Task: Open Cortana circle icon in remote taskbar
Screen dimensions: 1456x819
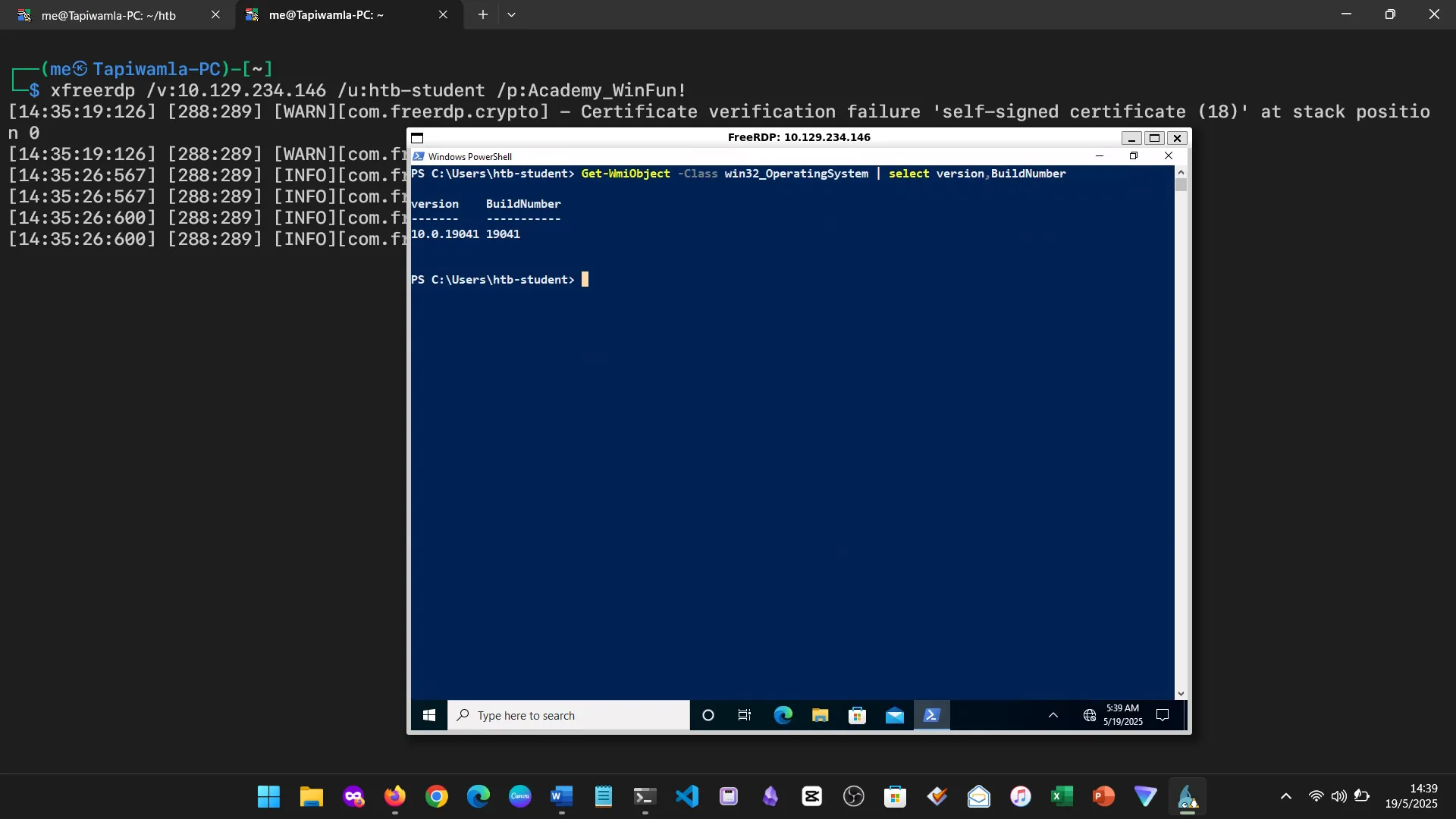Action: (x=708, y=715)
